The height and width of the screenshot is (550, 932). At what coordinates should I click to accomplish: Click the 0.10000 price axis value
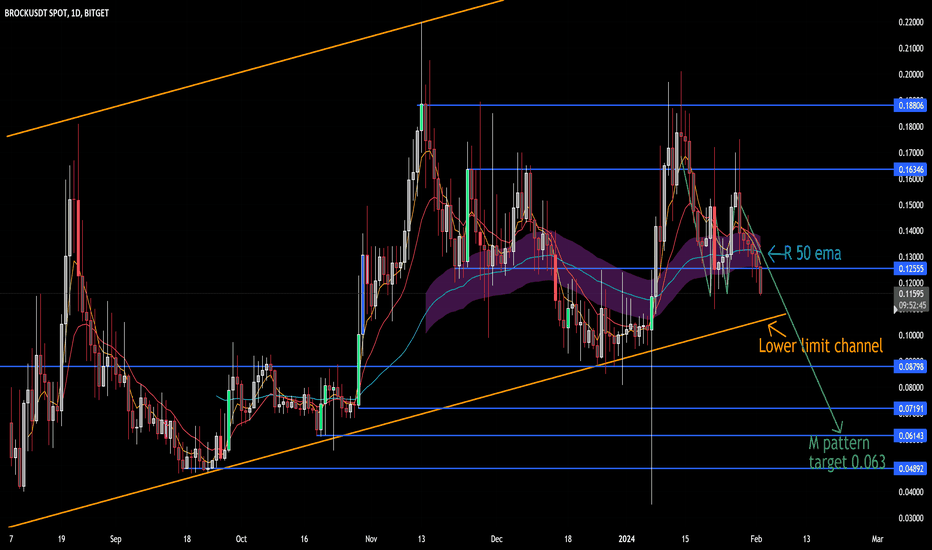[911, 335]
